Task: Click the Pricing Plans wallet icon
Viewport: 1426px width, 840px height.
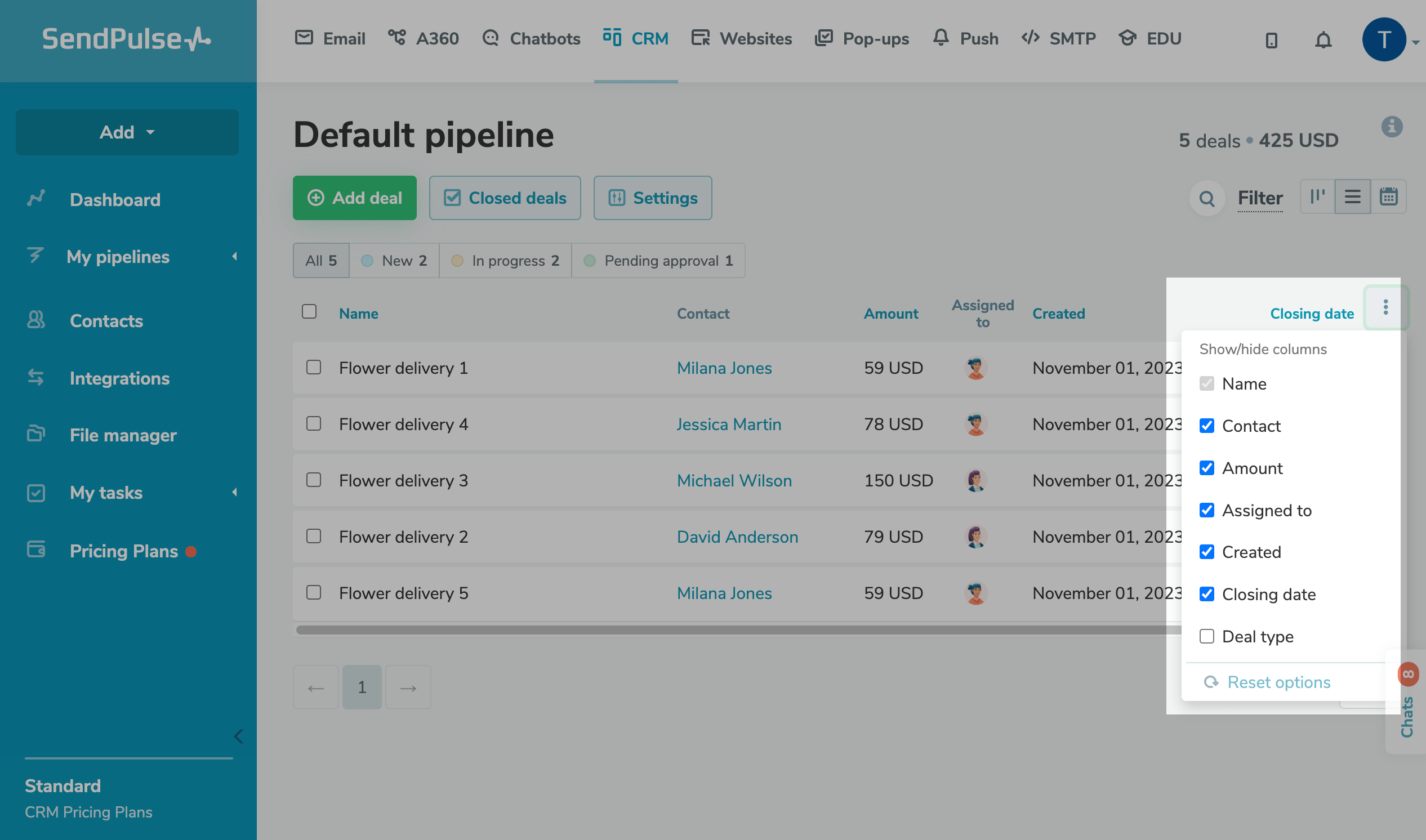Action: point(35,549)
